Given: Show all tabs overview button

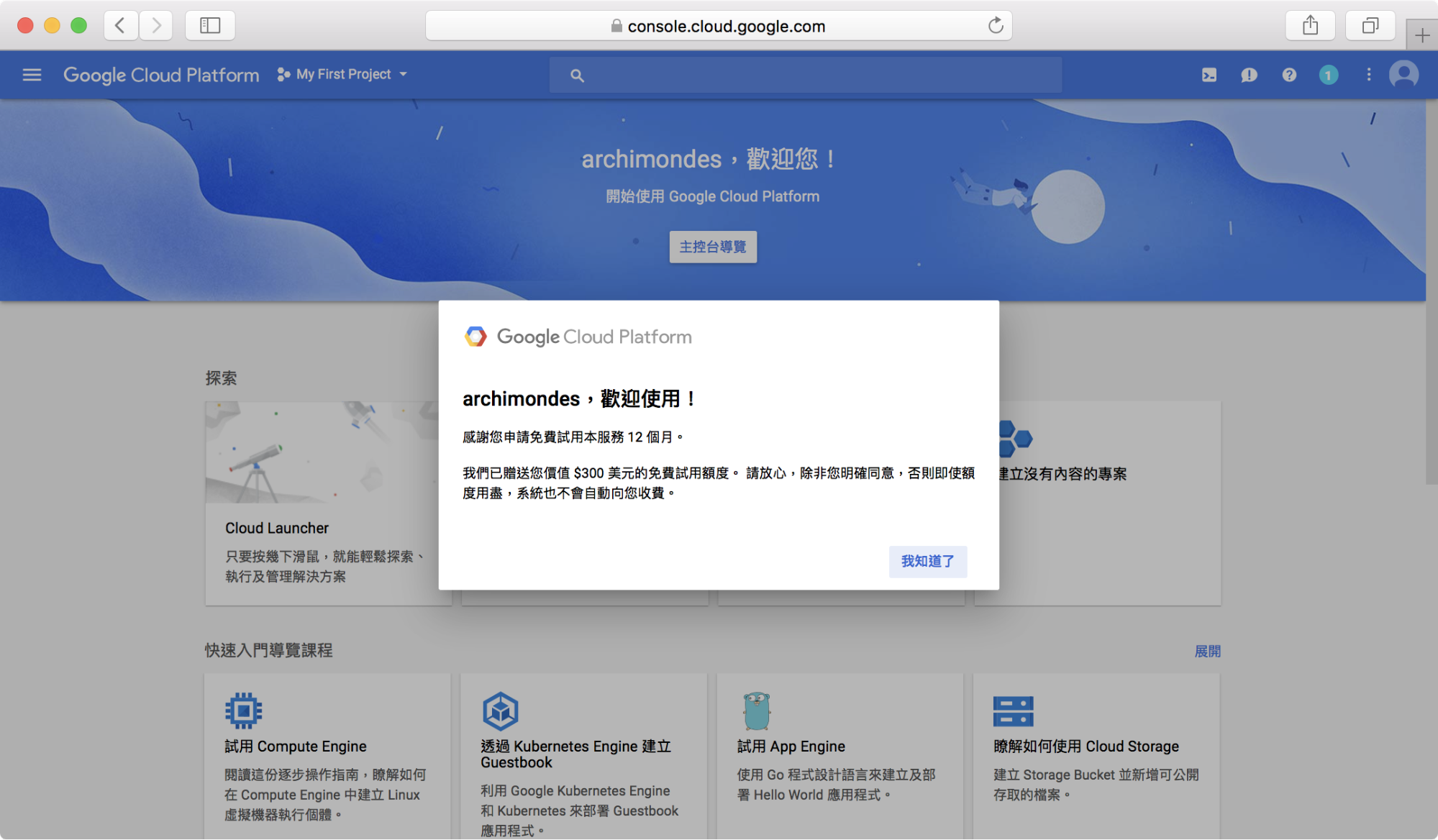Looking at the screenshot, I should 1370,26.
